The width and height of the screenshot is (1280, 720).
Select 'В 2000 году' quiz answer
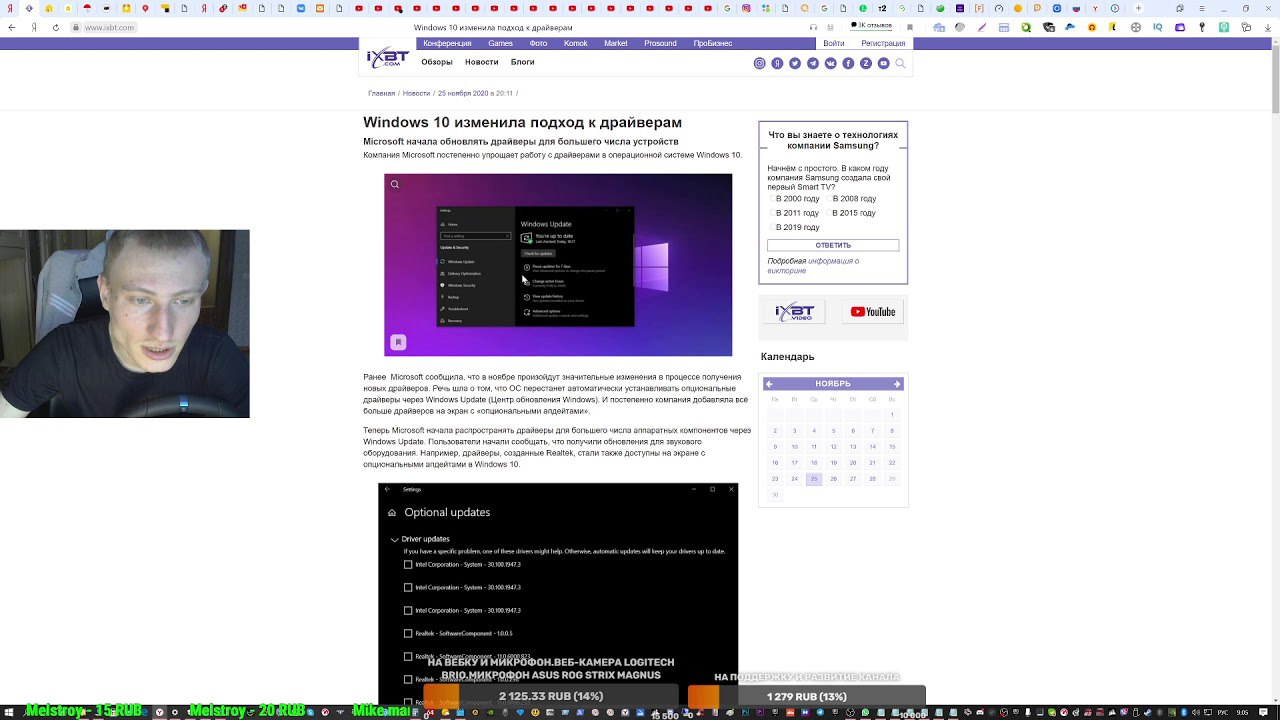tap(794, 199)
